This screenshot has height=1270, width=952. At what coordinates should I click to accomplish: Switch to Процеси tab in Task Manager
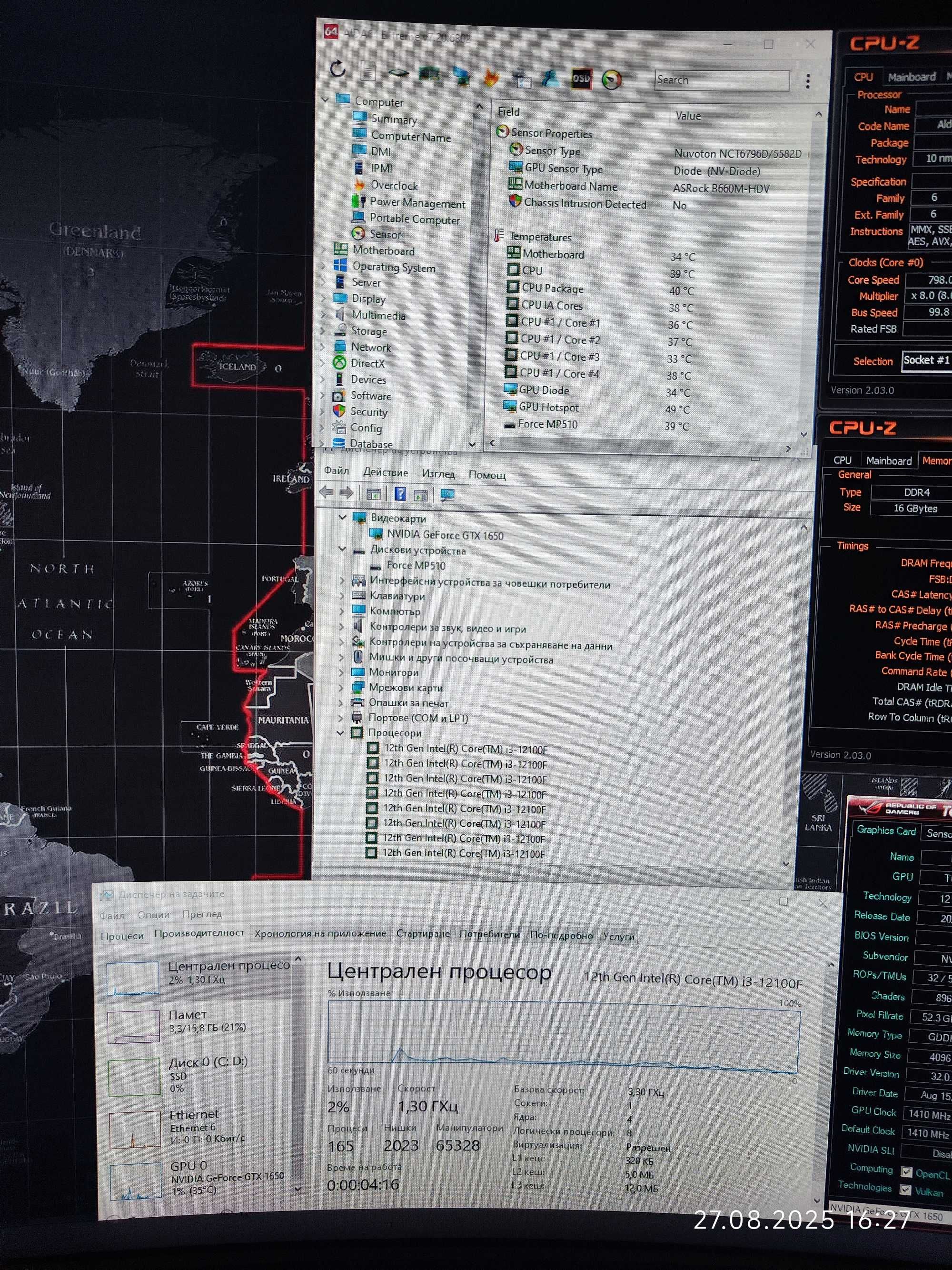coord(122,935)
